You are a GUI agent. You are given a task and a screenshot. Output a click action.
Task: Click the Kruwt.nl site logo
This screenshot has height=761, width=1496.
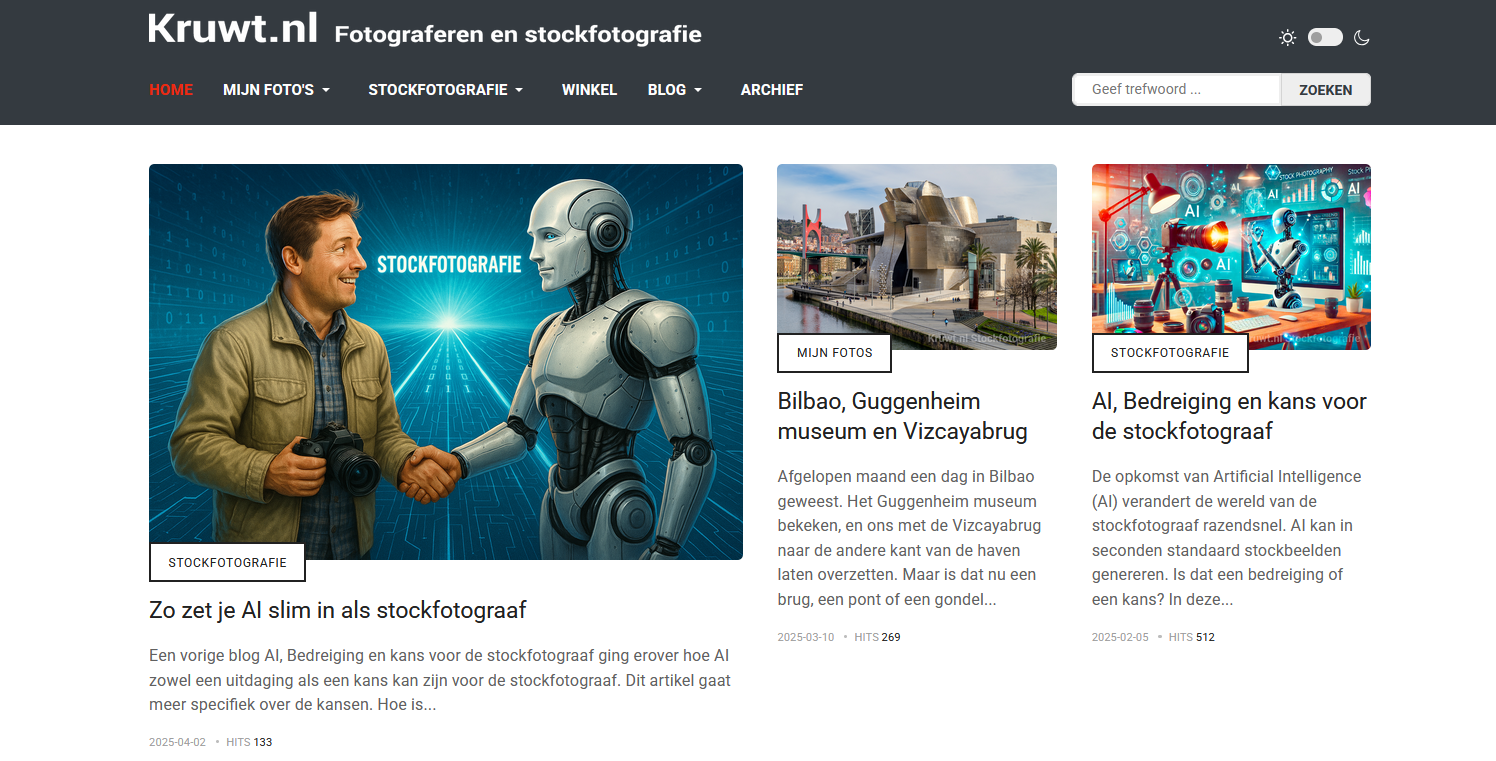click(233, 28)
